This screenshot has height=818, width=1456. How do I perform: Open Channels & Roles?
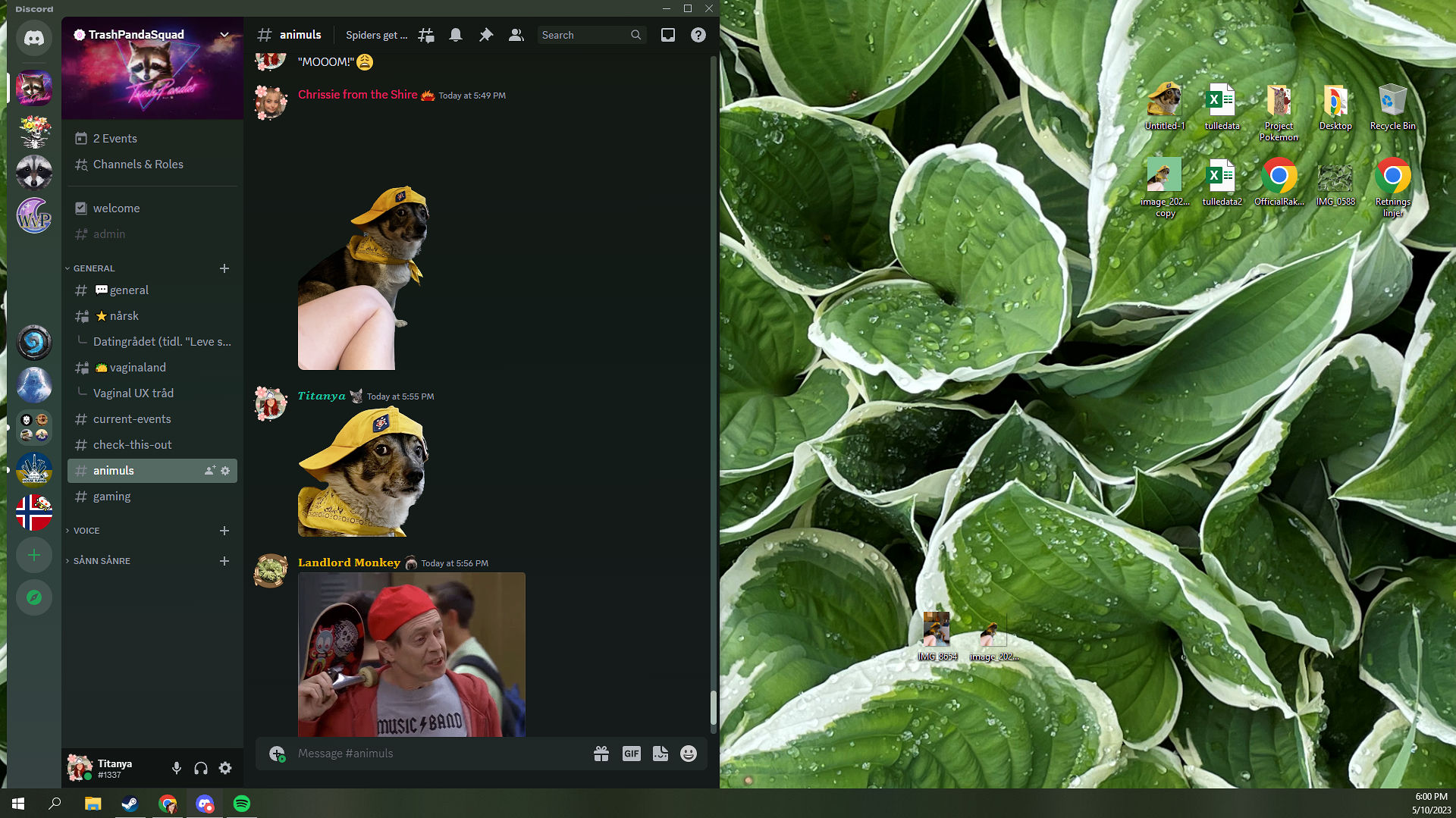(138, 164)
